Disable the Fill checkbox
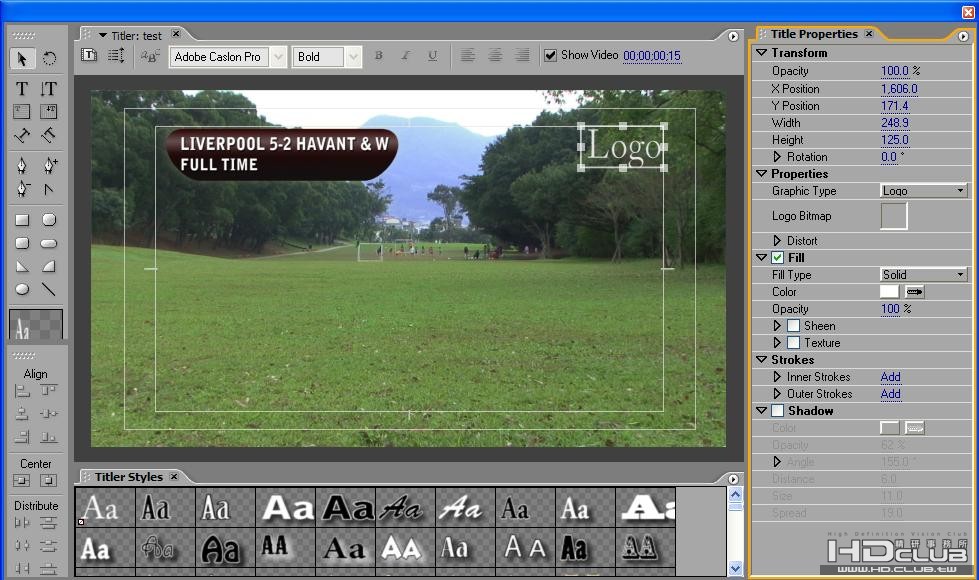The width and height of the screenshot is (979, 580). click(778, 258)
